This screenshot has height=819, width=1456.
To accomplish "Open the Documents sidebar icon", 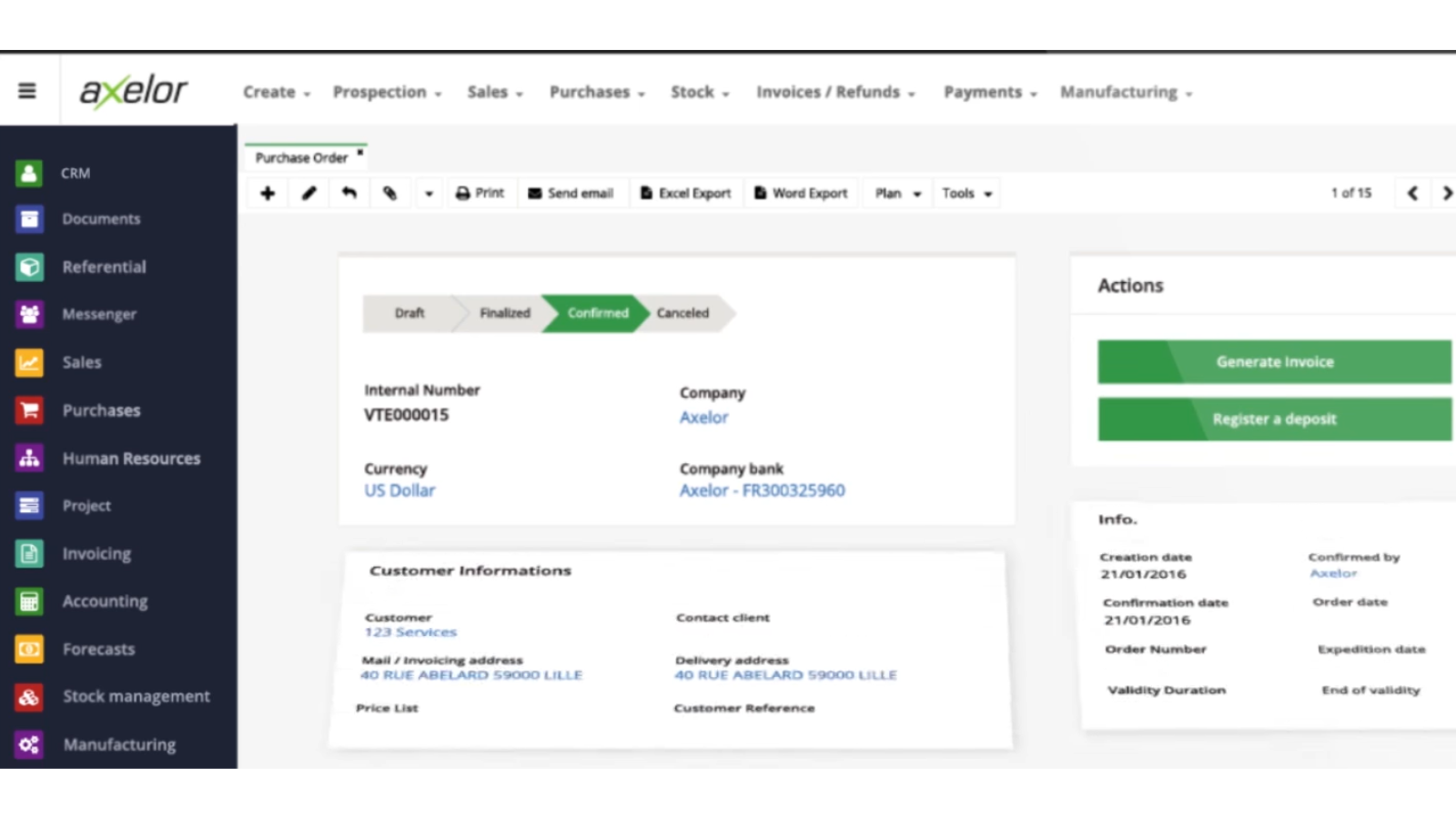I will [x=29, y=218].
